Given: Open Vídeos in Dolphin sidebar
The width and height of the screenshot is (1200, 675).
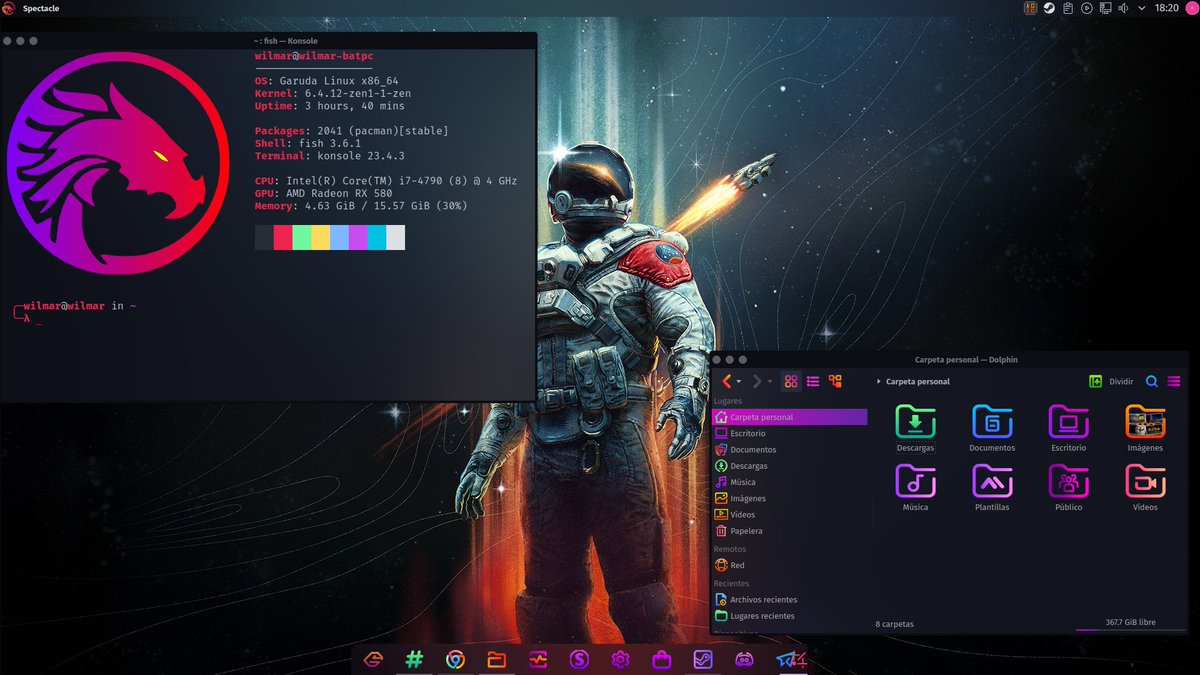Looking at the screenshot, I should (790, 515).
